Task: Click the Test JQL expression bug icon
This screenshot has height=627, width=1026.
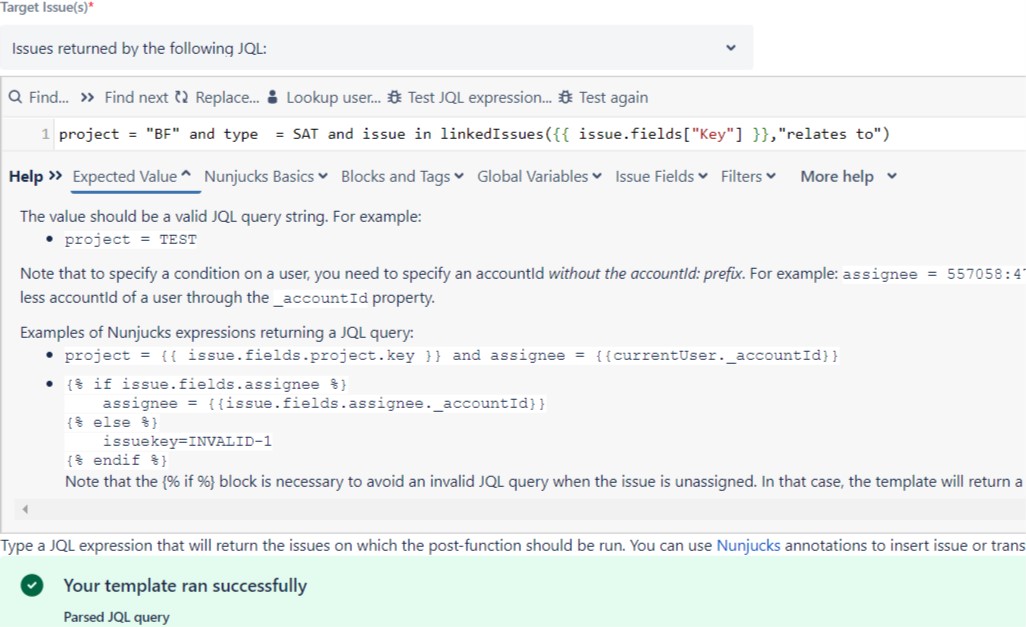Action: coord(395,98)
